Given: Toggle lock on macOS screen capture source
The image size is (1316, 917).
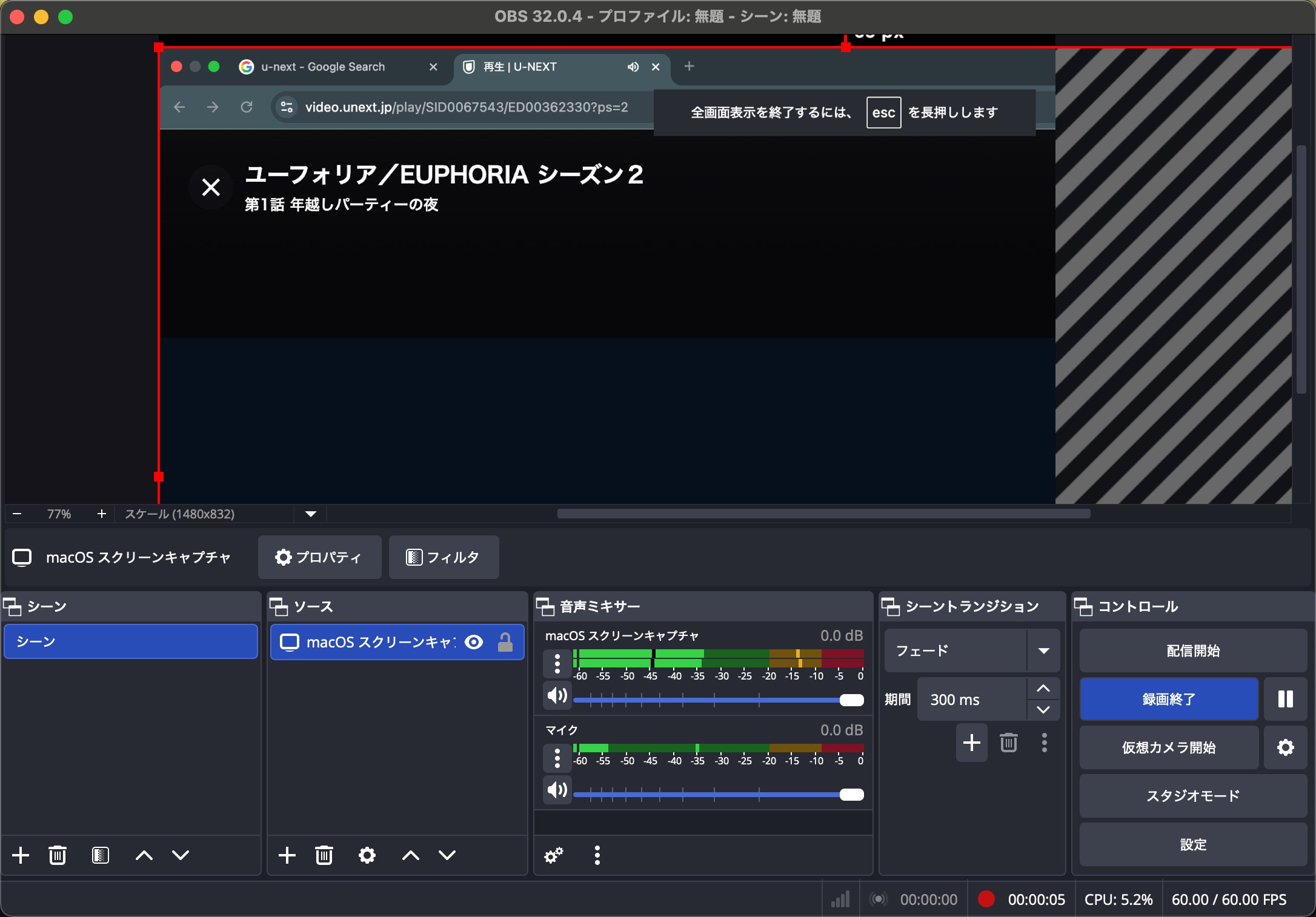Looking at the screenshot, I should coord(505,642).
